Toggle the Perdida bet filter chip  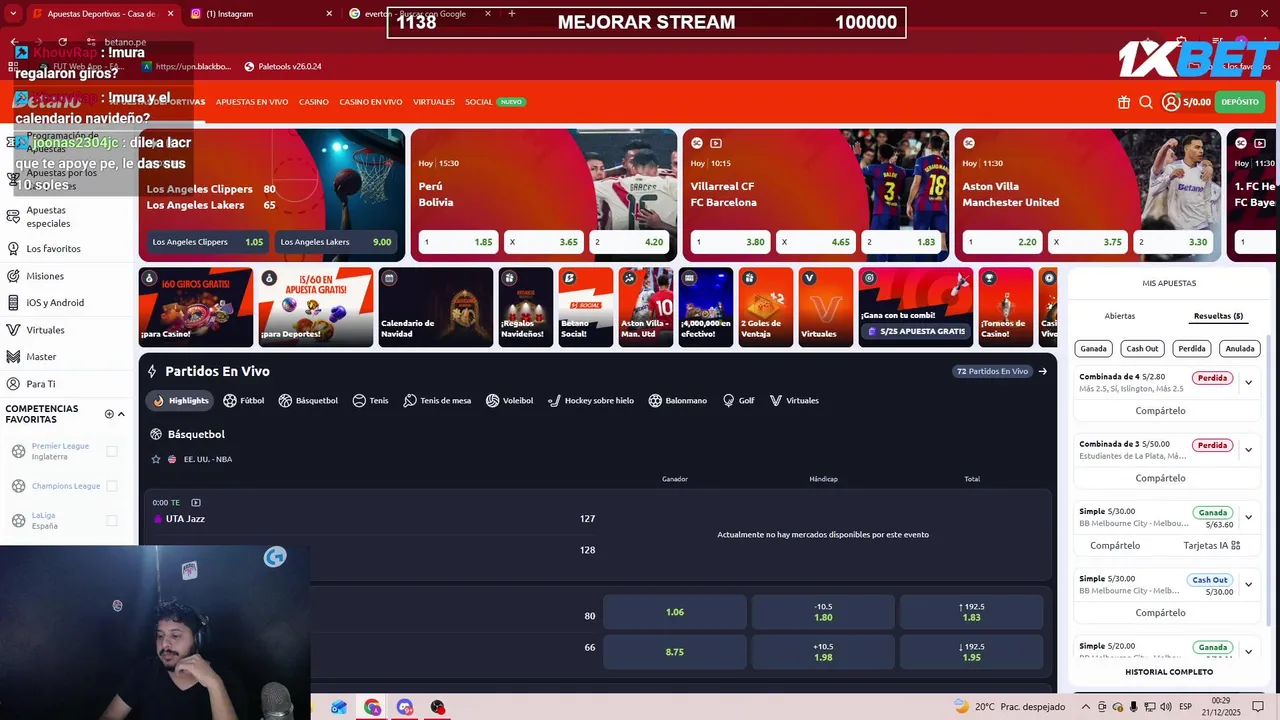pyautogui.click(x=1191, y=349)
